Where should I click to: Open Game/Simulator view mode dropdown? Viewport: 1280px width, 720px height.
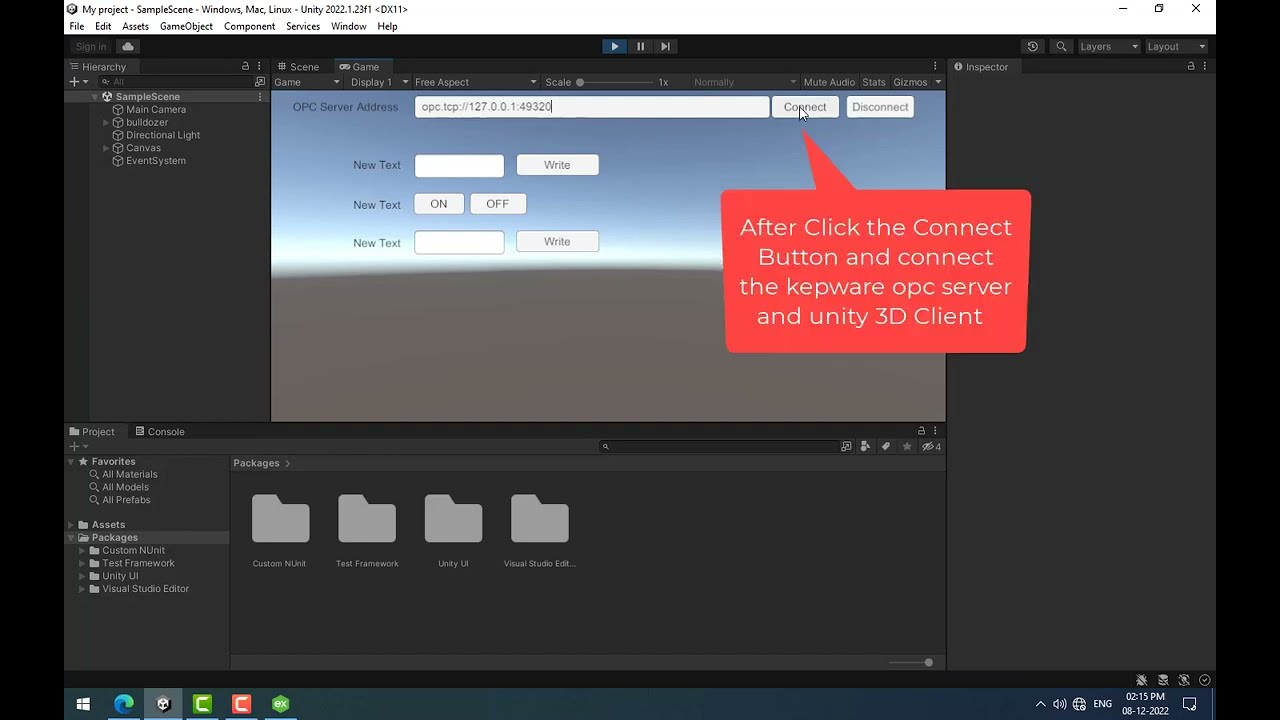pyautogui.click(x=307, y=82)
